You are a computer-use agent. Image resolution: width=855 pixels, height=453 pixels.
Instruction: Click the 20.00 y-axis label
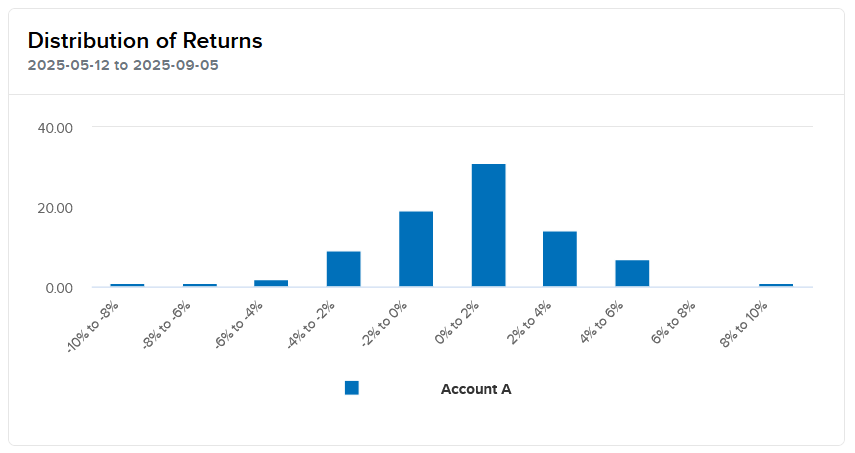click(55, 208)
